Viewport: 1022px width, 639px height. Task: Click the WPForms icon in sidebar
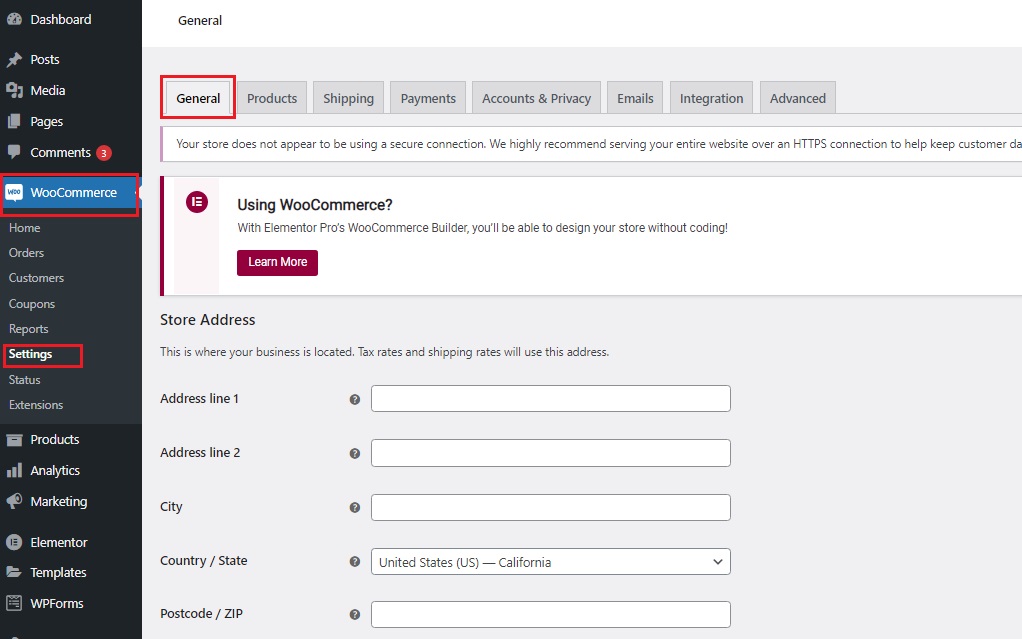pos(14,603)
